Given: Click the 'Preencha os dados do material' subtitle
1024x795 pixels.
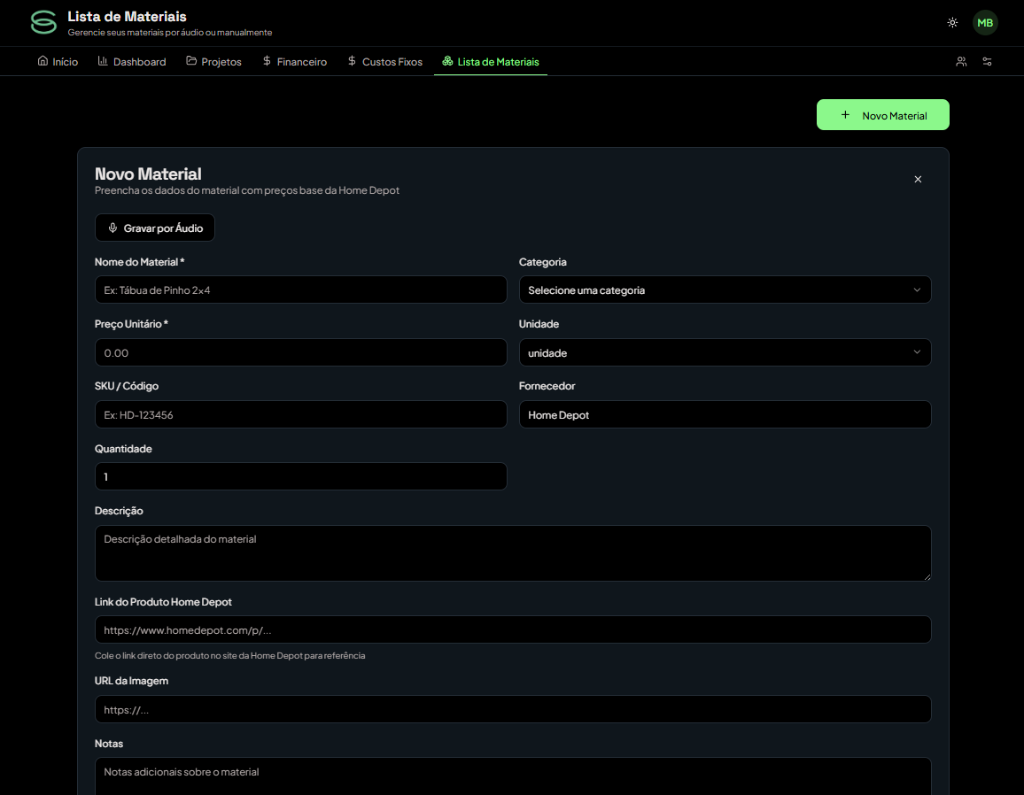Looking at the screenshot, I should pos(247,190).
